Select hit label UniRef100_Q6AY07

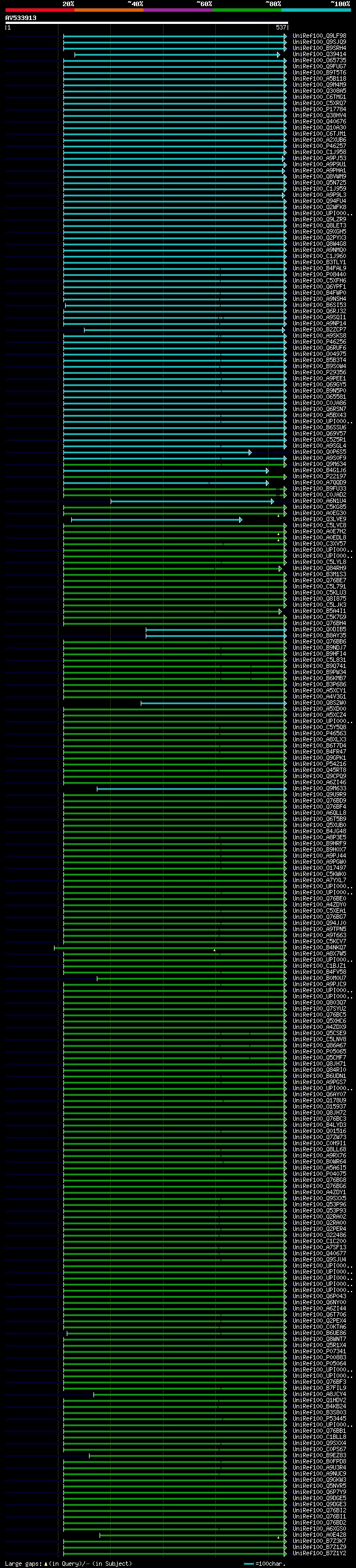coord(319,1095)
